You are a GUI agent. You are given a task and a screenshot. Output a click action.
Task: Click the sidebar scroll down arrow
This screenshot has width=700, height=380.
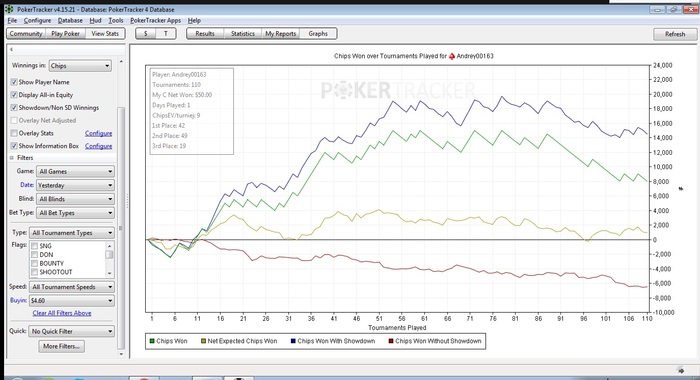(121, 354)
